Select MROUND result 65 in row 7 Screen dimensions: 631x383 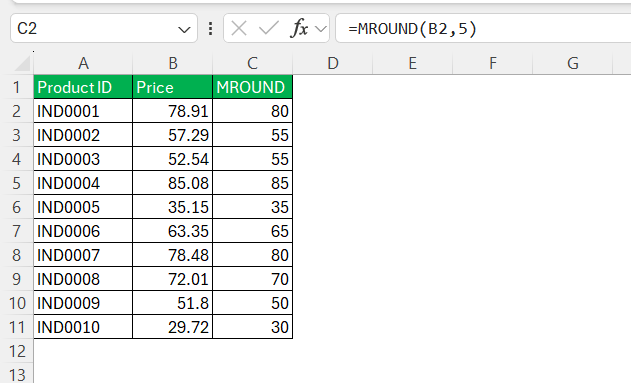click(252, 231)
